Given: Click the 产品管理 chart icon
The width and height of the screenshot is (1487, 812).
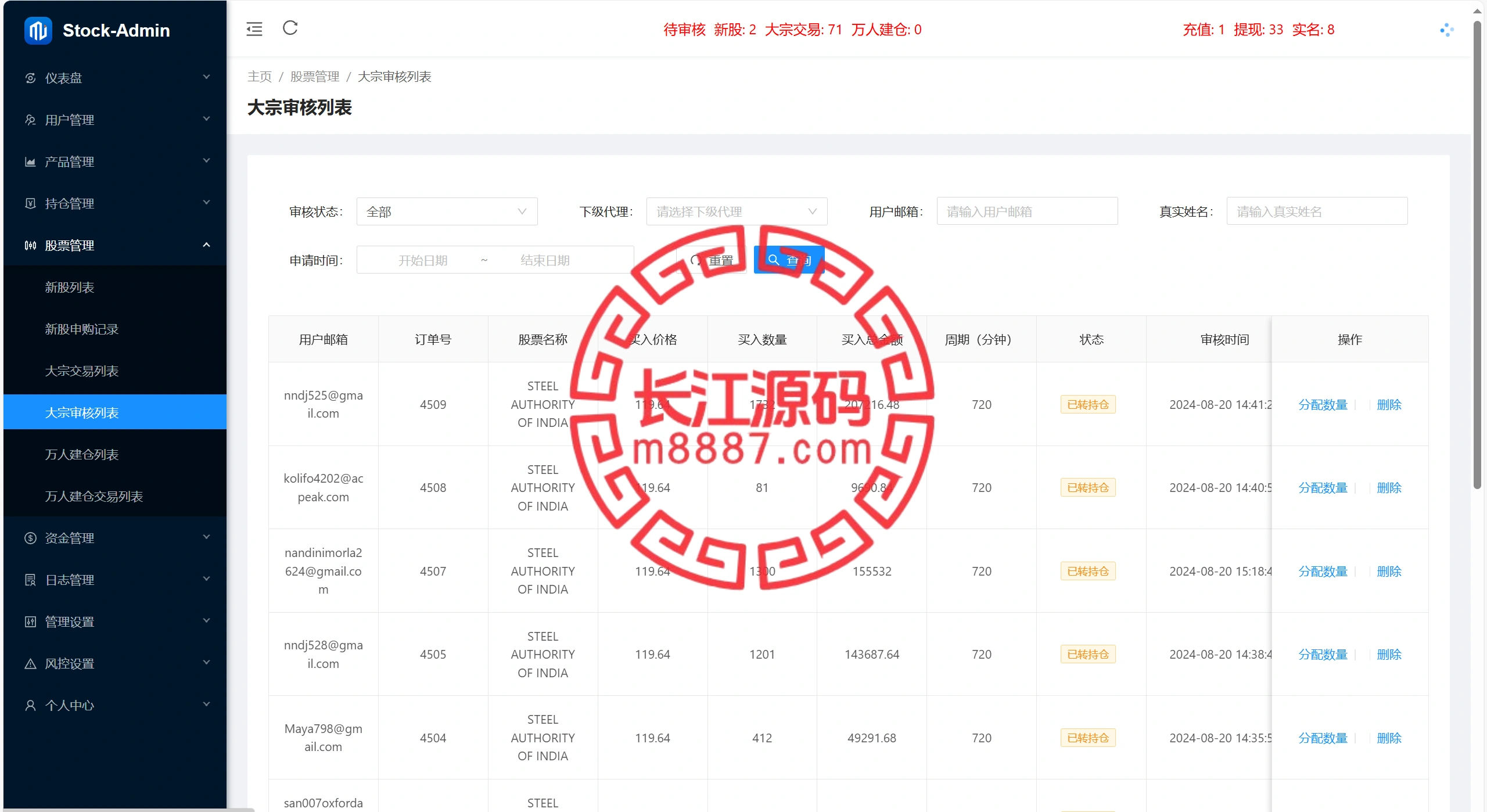Looking at the screenshot, I should pyautogui.click(x=31, y=161).
